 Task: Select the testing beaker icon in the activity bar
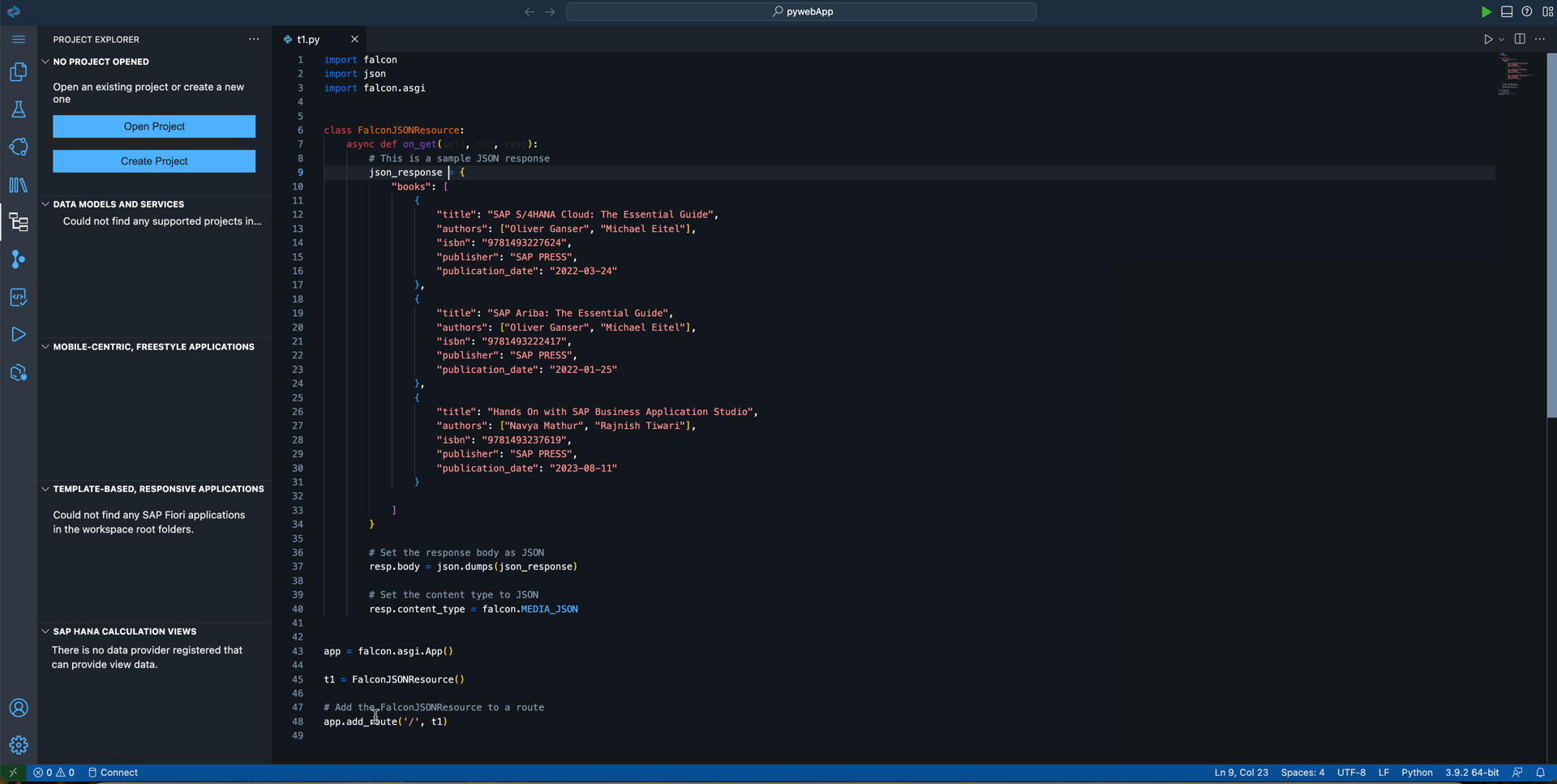19,109
